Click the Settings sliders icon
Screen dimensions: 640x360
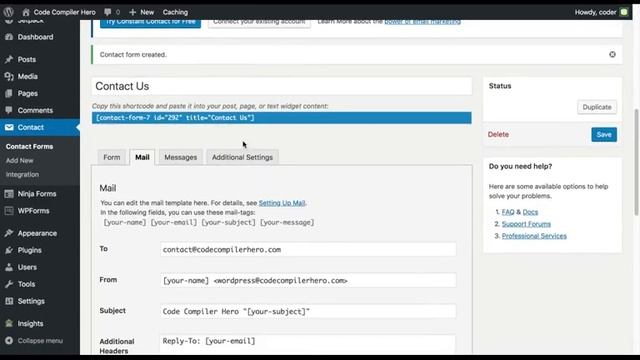(9, 301)
